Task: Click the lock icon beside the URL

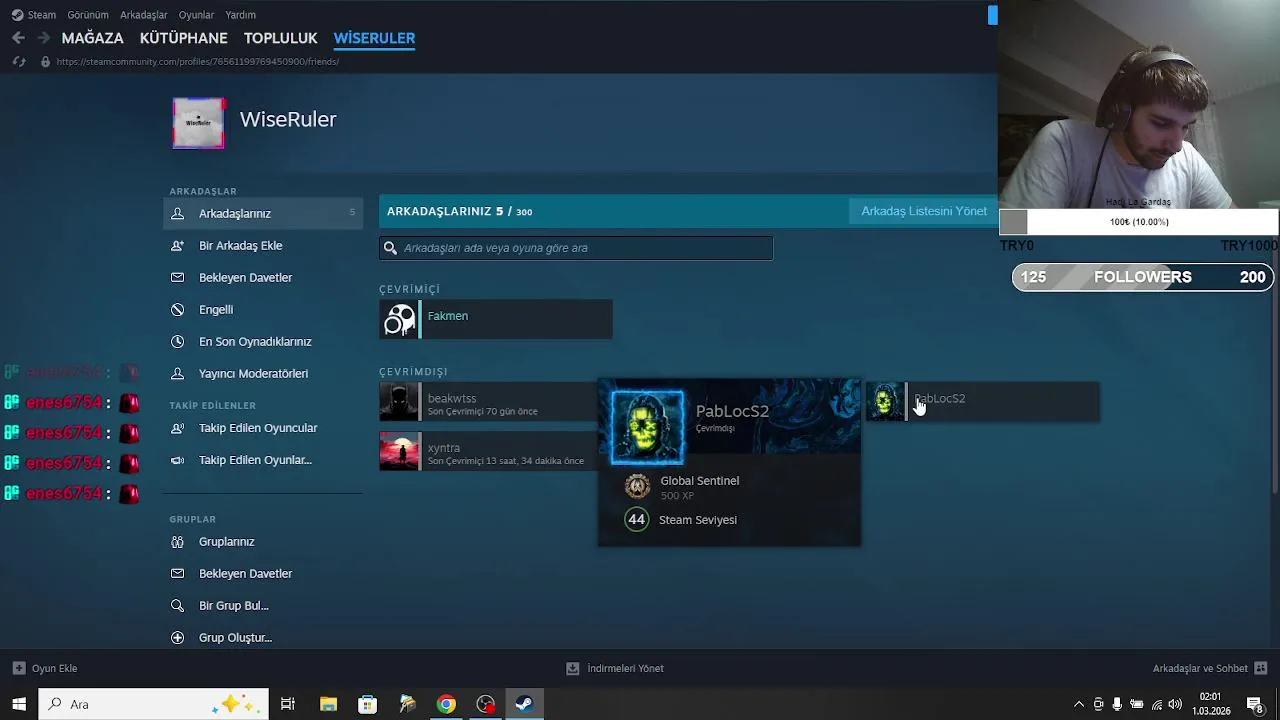Action: click(x=45, y=62)
